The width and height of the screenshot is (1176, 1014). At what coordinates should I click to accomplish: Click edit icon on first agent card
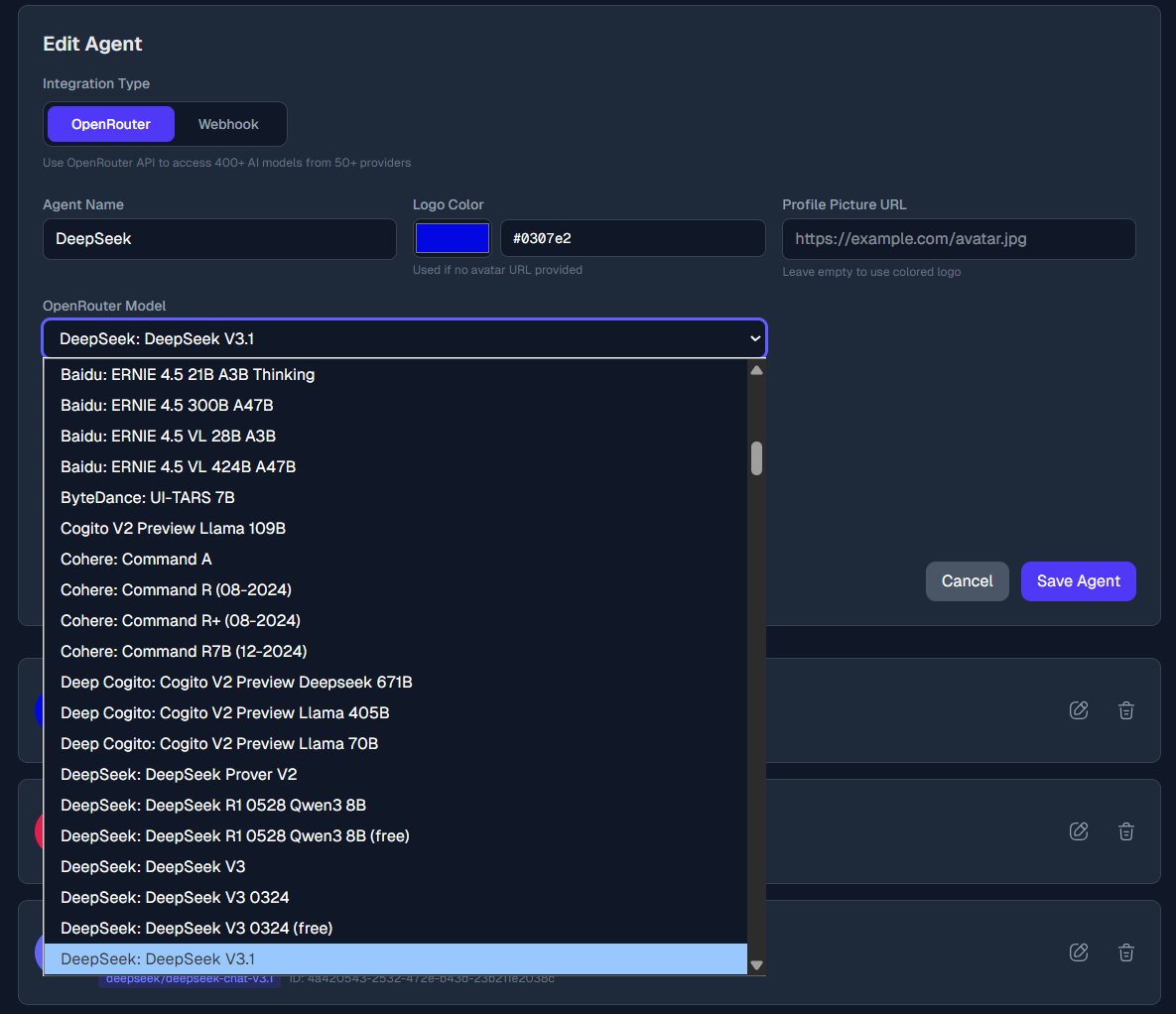pyautogui.click(x=1079, y=710)
